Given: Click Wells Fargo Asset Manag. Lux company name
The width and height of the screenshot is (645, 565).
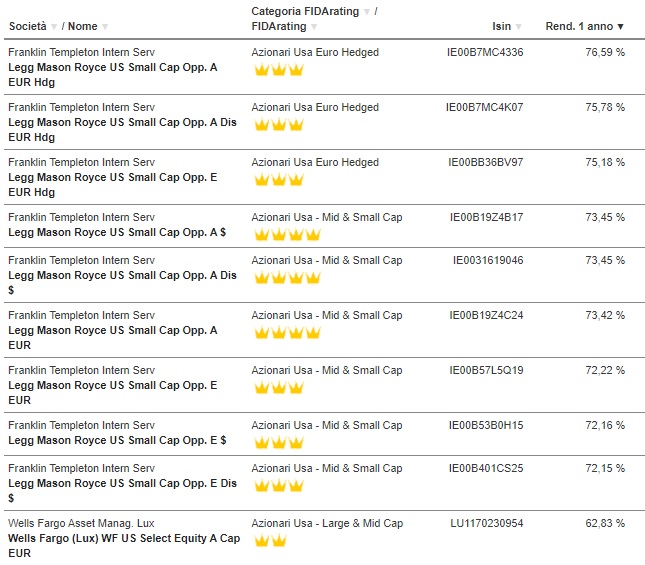Looking at the screenshot, I should 81,523.
